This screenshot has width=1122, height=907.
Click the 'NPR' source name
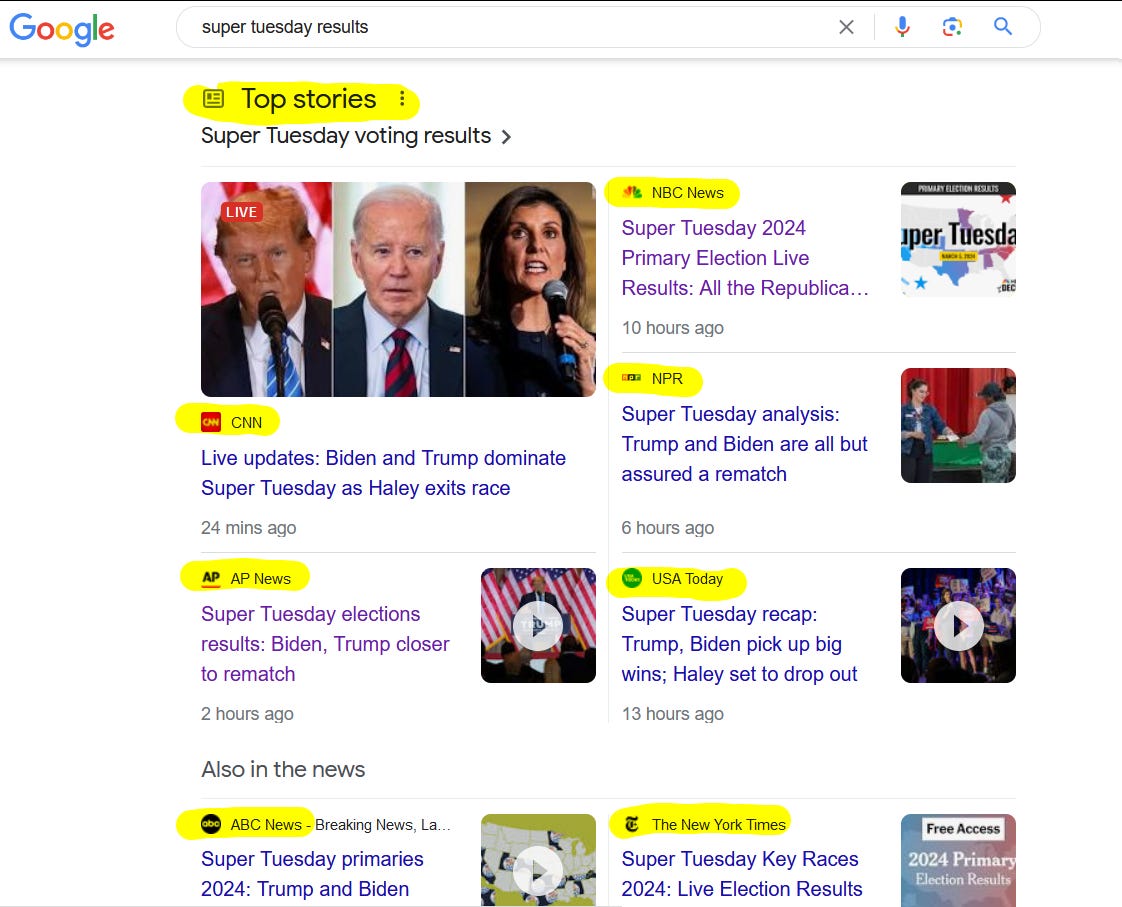pos(667,378)
